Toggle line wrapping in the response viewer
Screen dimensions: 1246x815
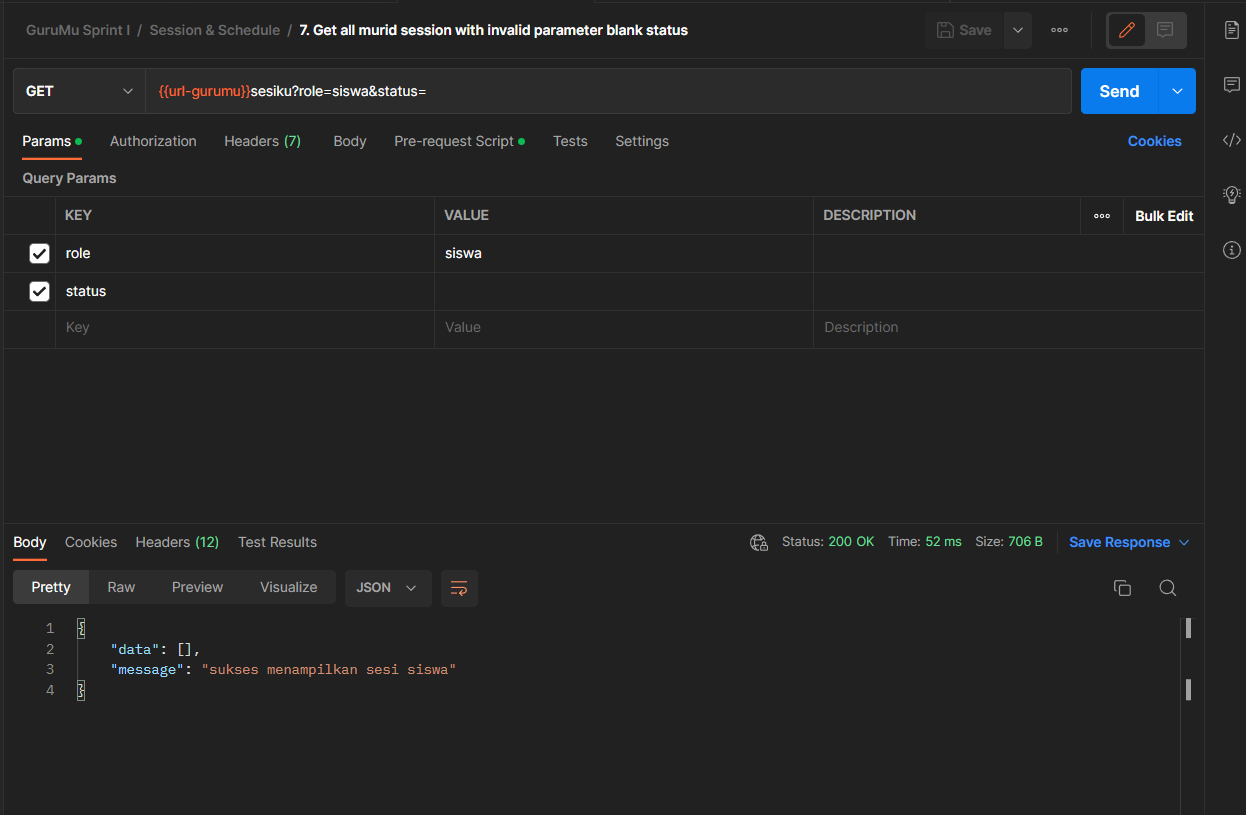[459, 588]
